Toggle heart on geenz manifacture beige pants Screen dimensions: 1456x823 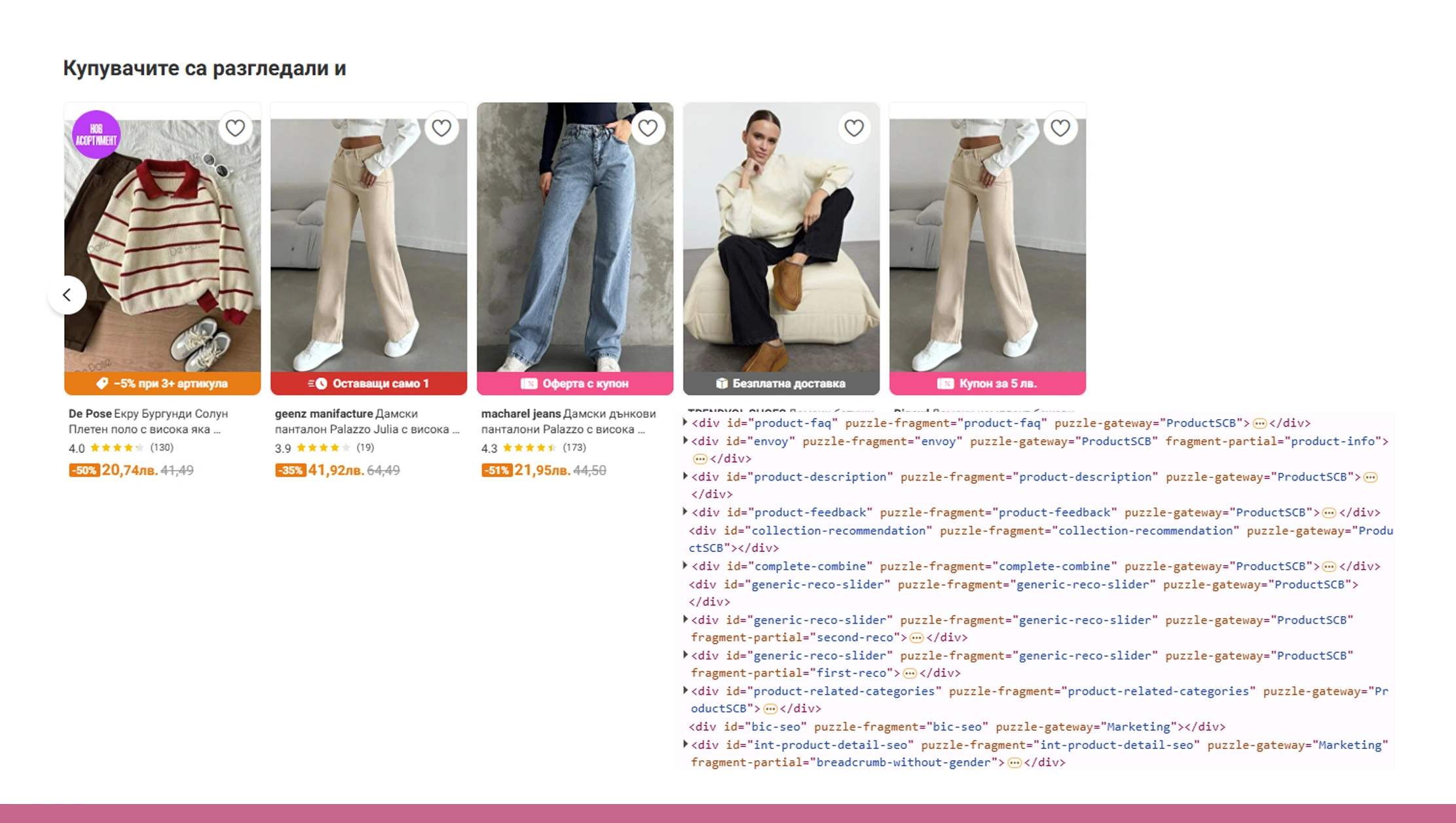click(441, 128)
